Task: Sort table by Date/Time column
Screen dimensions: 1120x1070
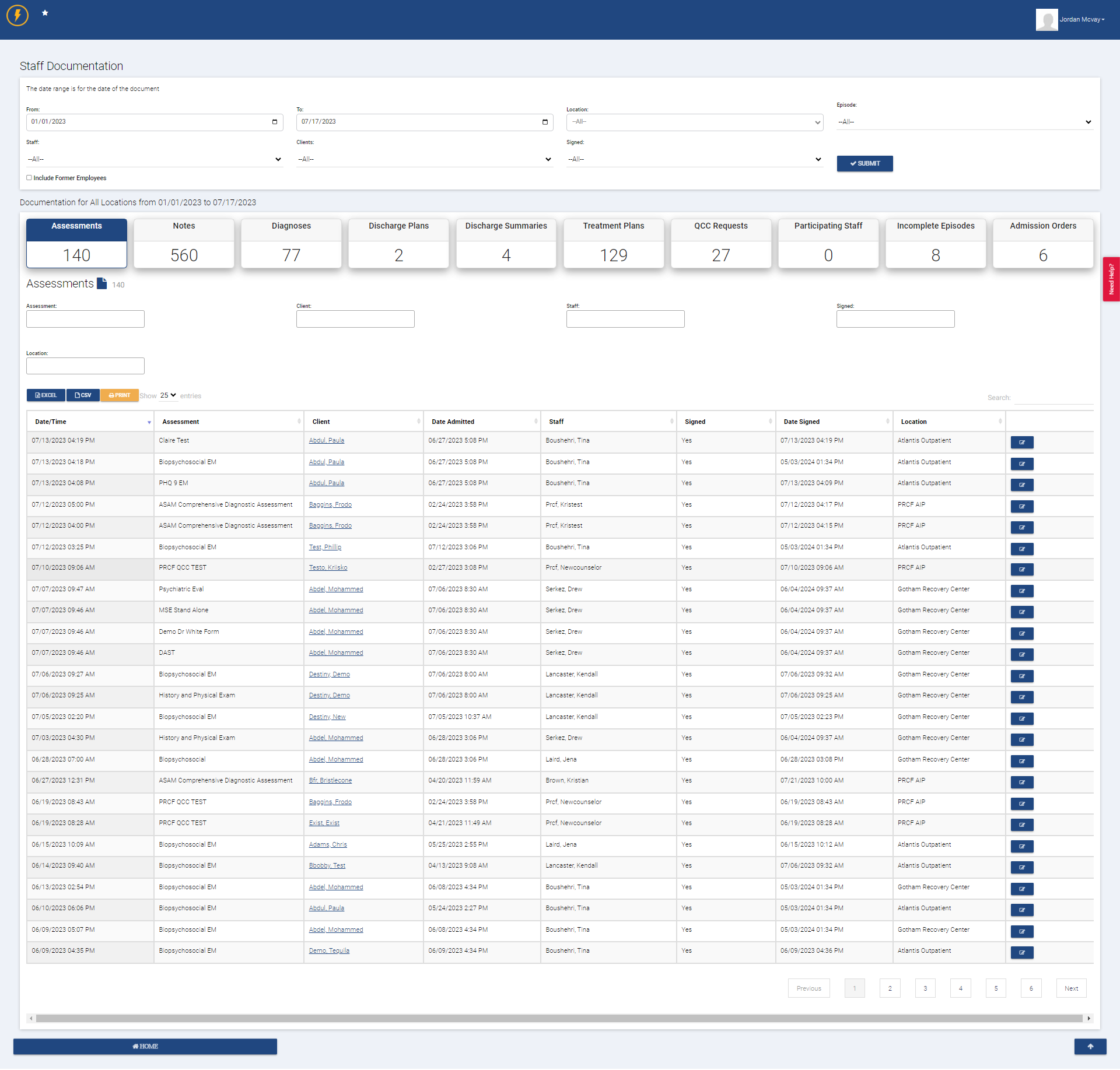Action: point(90,422)
